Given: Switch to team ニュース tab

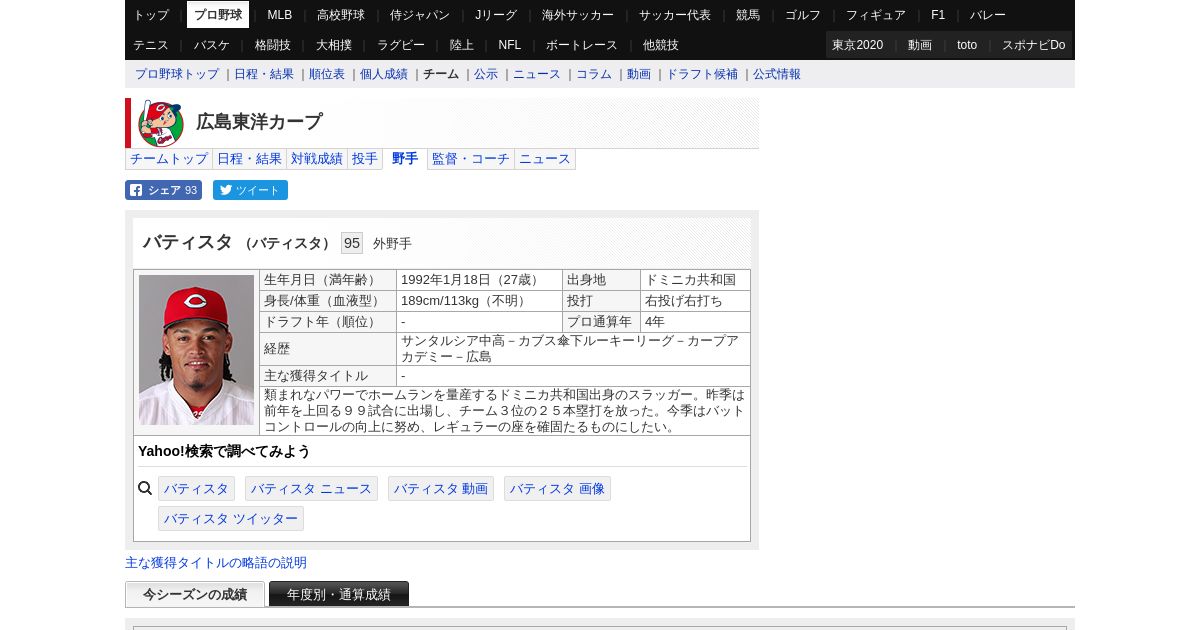Looking at the screenshot, I should click(545, 159).
